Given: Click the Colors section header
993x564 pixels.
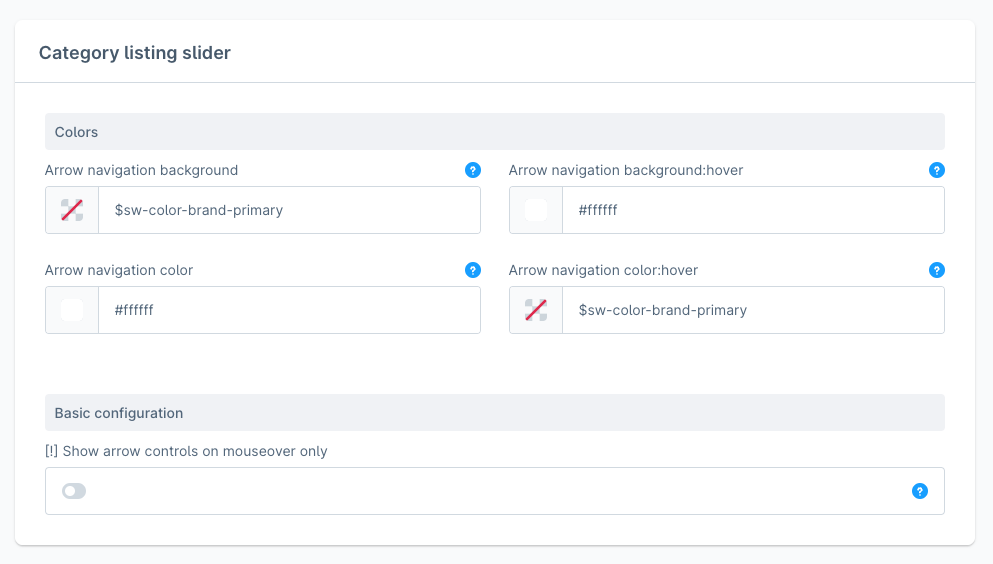Looking at the screenshot, I should (x=76, y=132).
